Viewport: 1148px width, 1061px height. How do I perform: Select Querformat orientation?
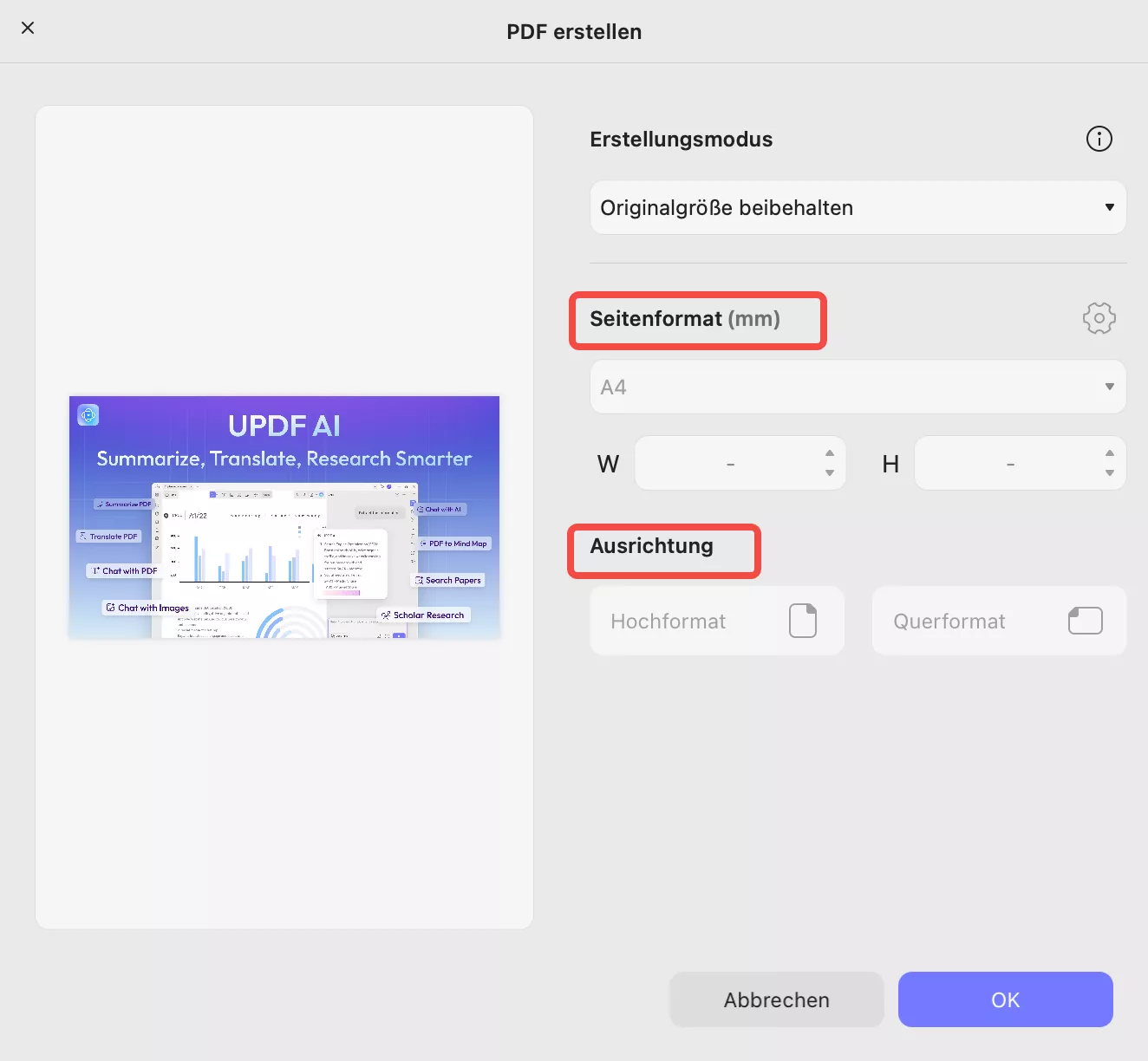999,621
